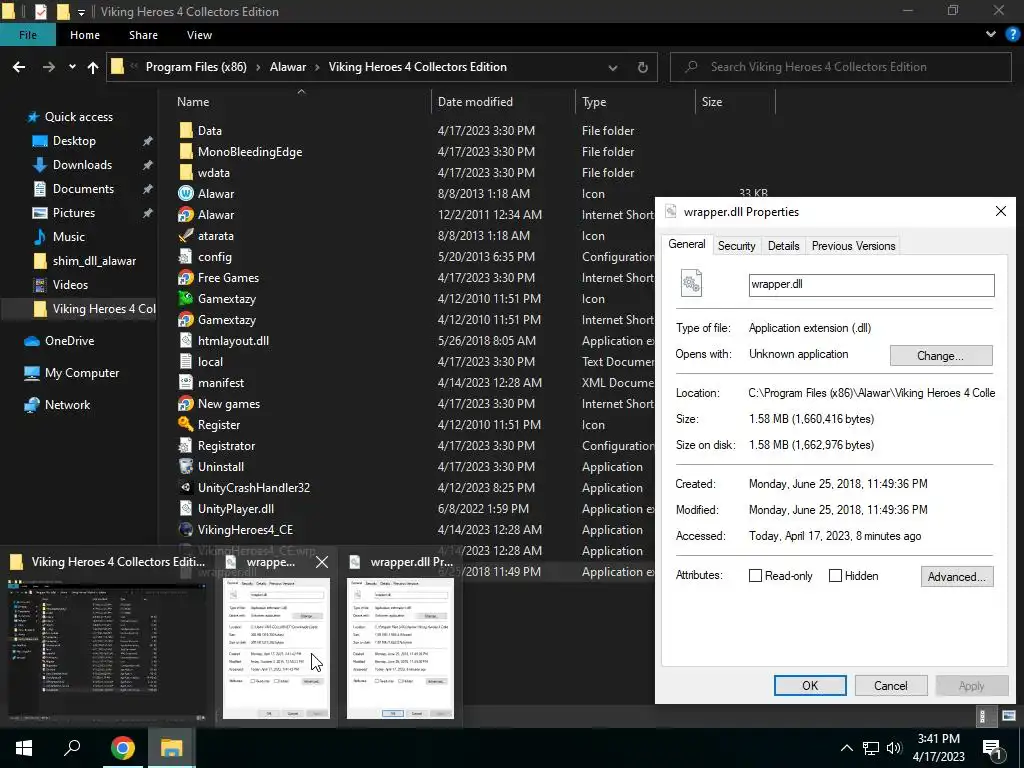Click the Search Viking Heroes box
This screenshot has width=1024, height=768.
pos(840,67)
